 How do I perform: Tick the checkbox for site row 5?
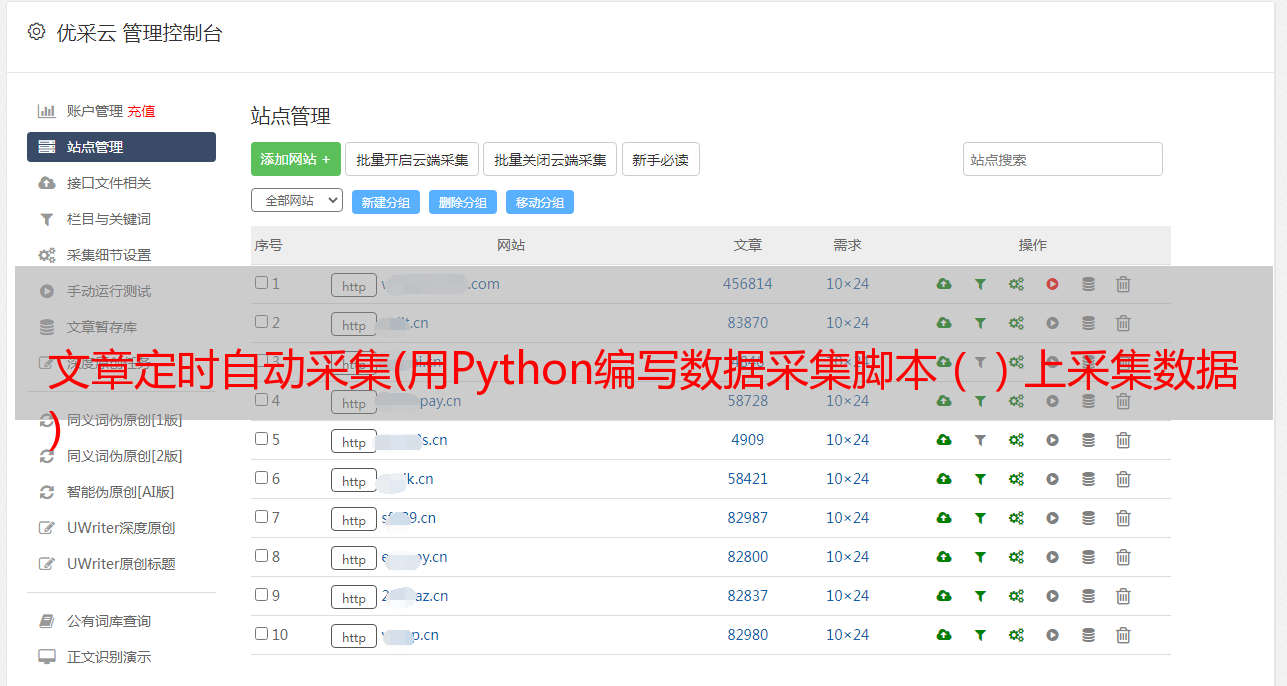[x=261, y=439]
